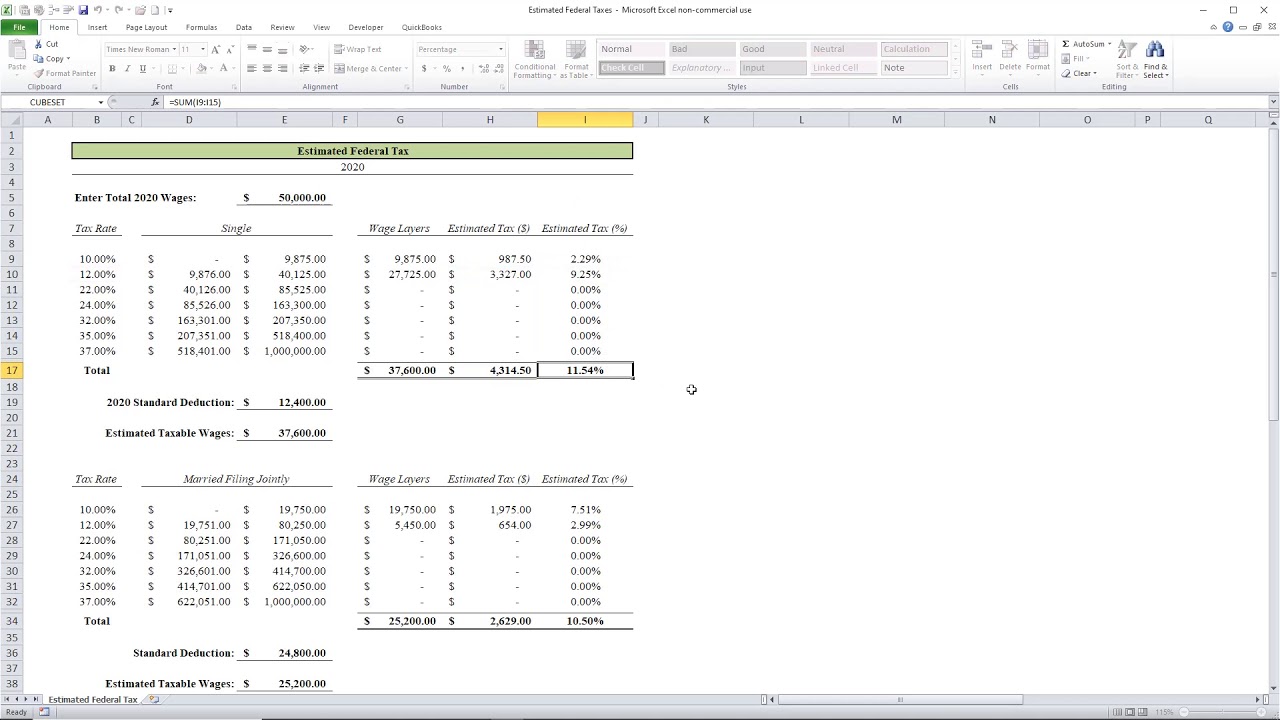Toggle Bold formatting
Screen dimensions: 1280x720
(x=112, y=68)
